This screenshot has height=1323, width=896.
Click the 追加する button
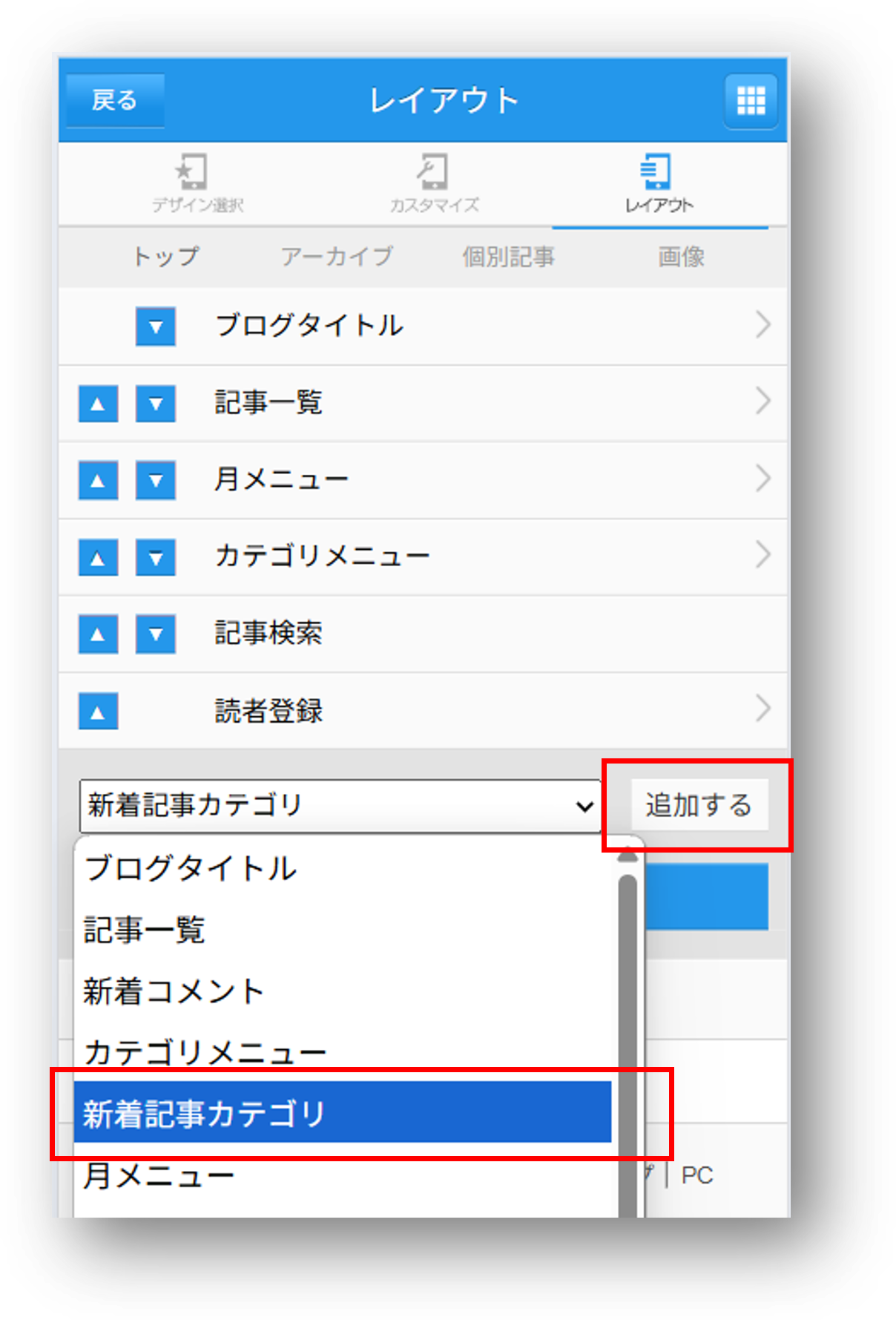coord(699,805)
